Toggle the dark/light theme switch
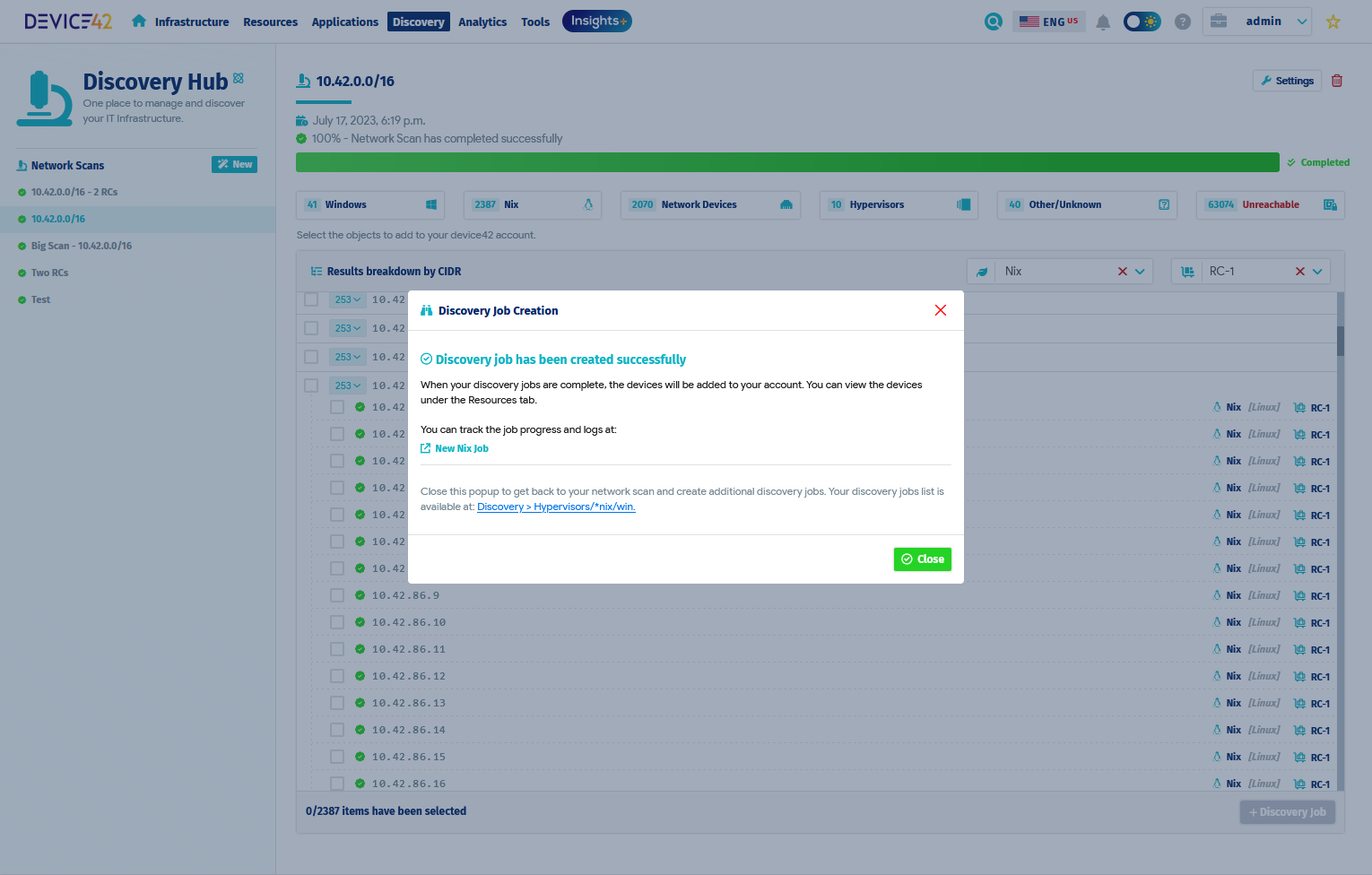Viewport: 1372px width, 875px height. [1142, 22]
